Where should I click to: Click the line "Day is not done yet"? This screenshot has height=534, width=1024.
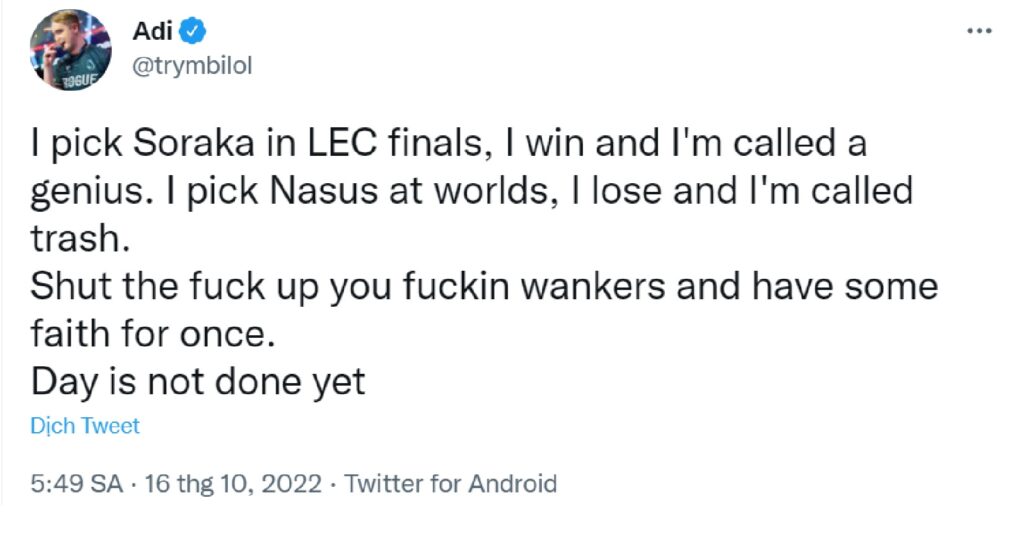(x=198, y=382)
